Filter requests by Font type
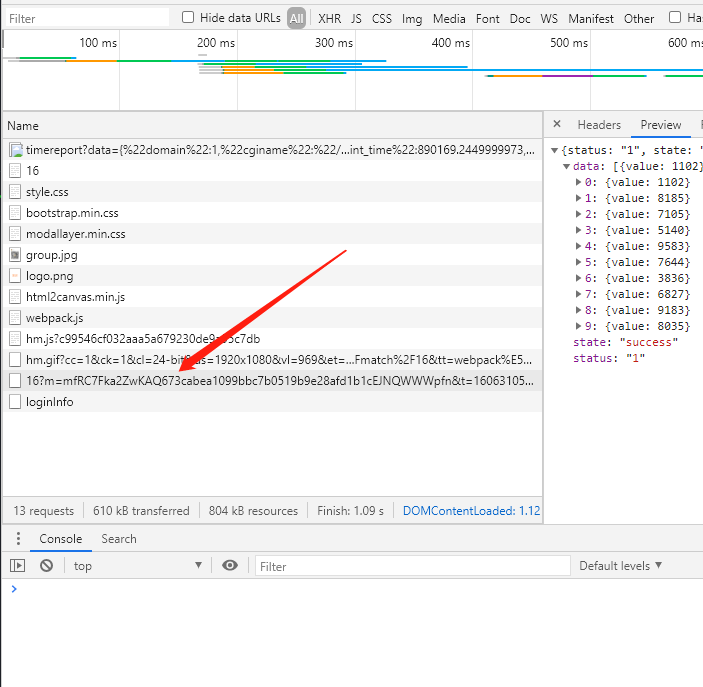This screenshot has width=703, height=687. pos(487,18)
